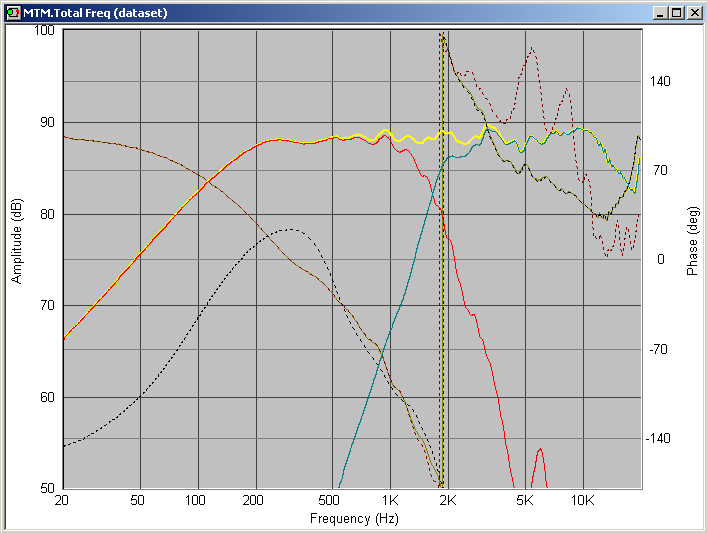Image resolution: width=707 pixels, height=533 pixels.
Task: Click the 2K frequency axis value
Action: 448,500
